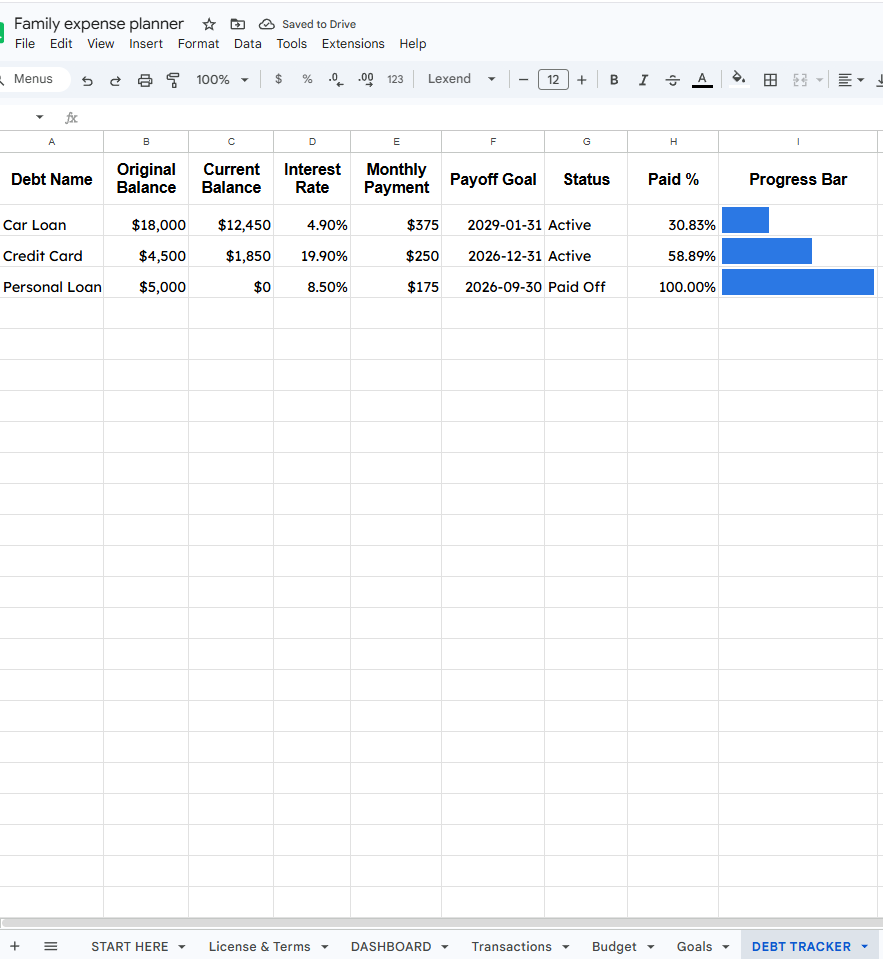The width and height of the screenshot is (883, 959).
Task: Click the Print icon
Action: pos(145,80)
